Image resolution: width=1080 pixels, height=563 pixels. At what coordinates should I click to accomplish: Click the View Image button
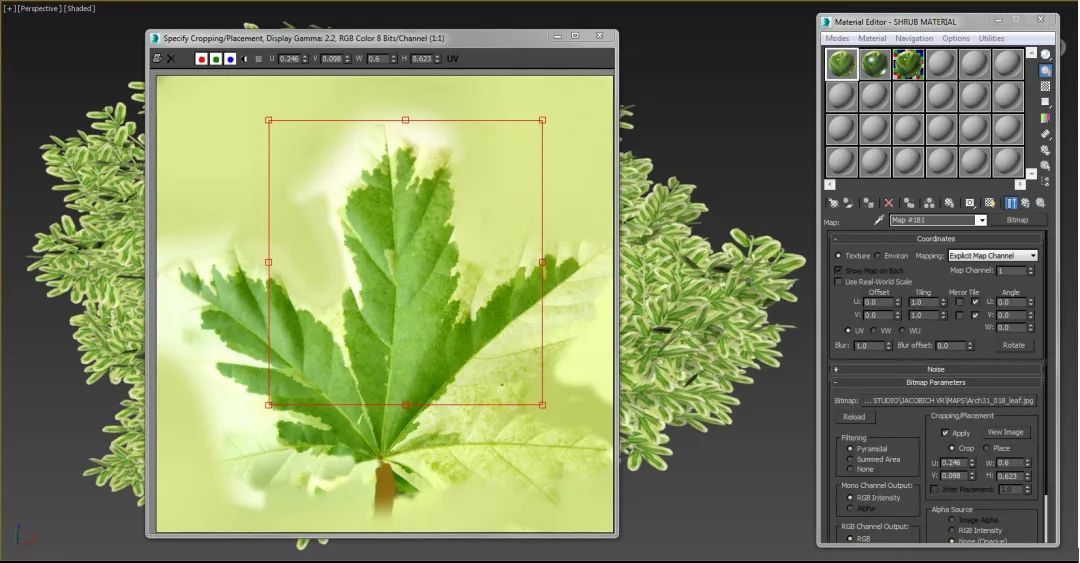click(x=1005, y=432)
